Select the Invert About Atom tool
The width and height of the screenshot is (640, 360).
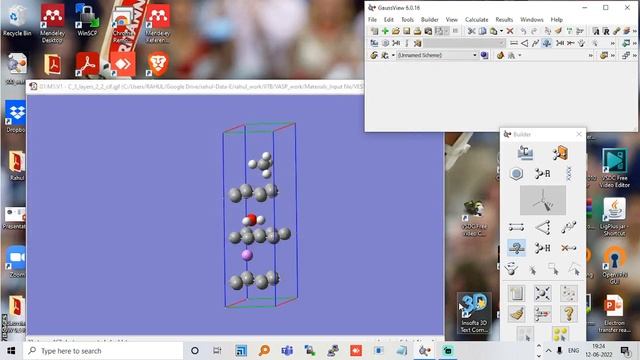point(511,269)
